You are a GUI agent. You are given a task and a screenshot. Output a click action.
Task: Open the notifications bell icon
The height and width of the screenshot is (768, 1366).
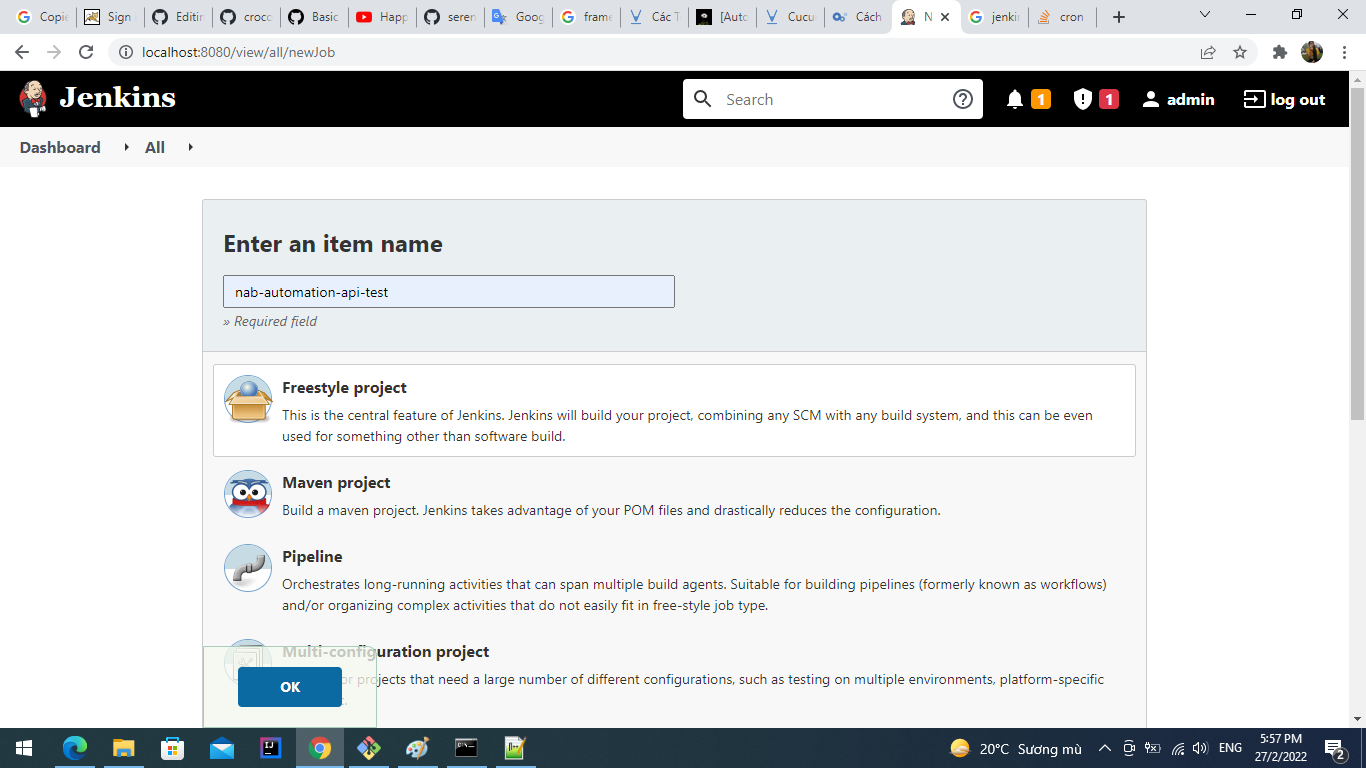pyautogui.click(x=1015, y=99)
